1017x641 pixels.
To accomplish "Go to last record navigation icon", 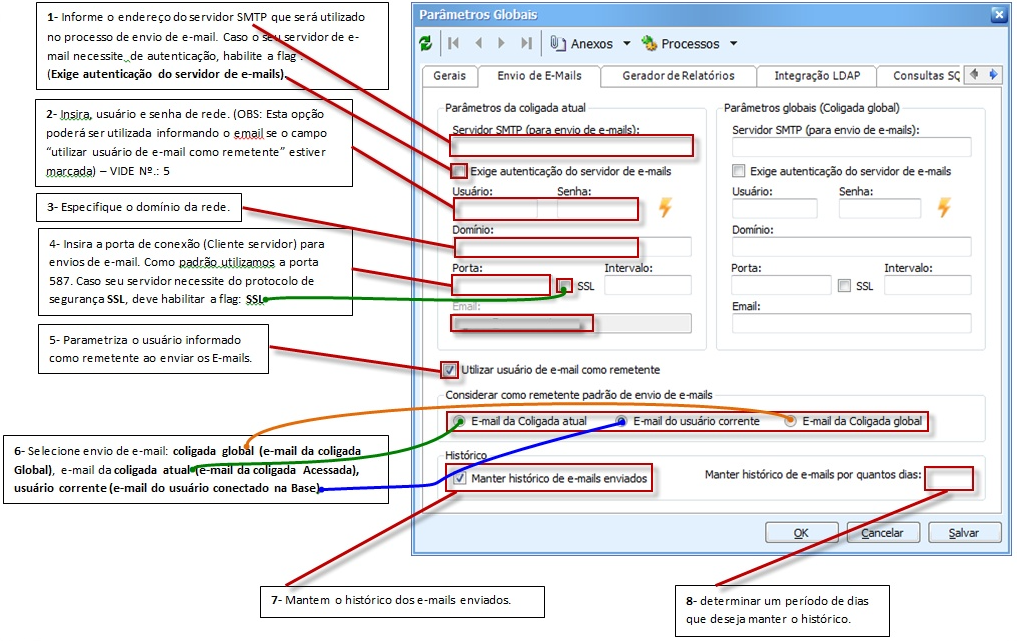I will point(526,43).
